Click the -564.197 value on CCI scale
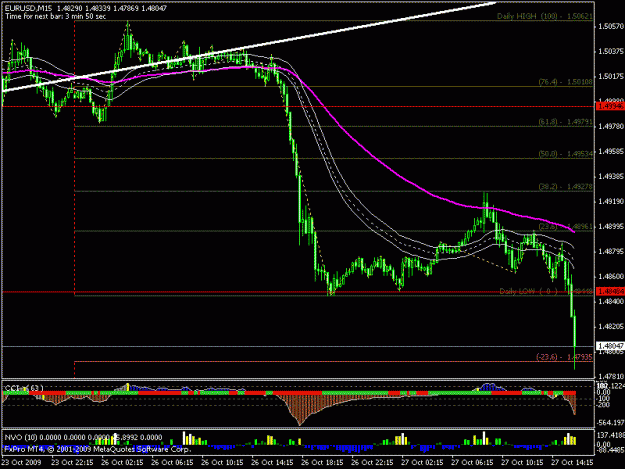625x469 pixels. 610,422
